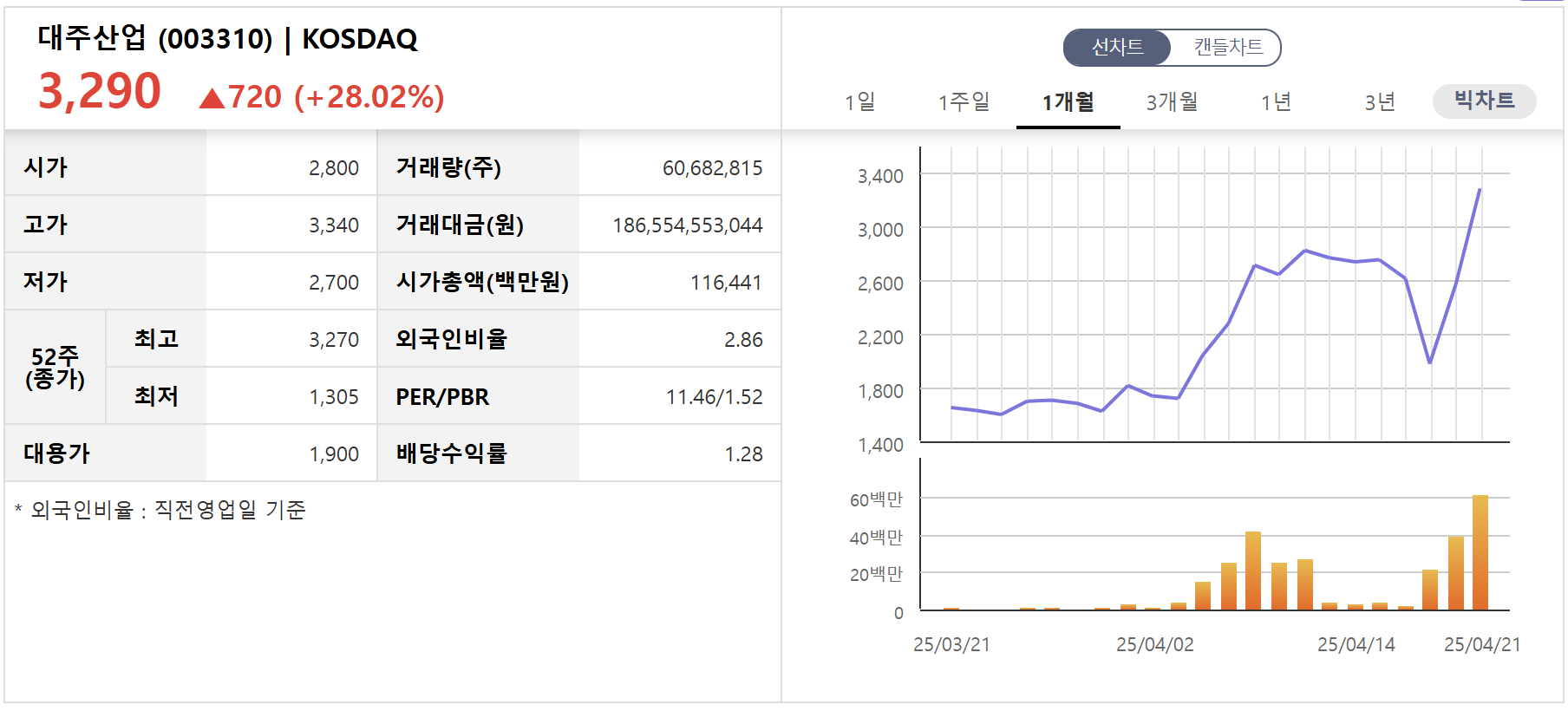The width and height of the screenshot is (1568, 711).
Task: Click the change percentage (+28.02%)
Action: (369, 97)
